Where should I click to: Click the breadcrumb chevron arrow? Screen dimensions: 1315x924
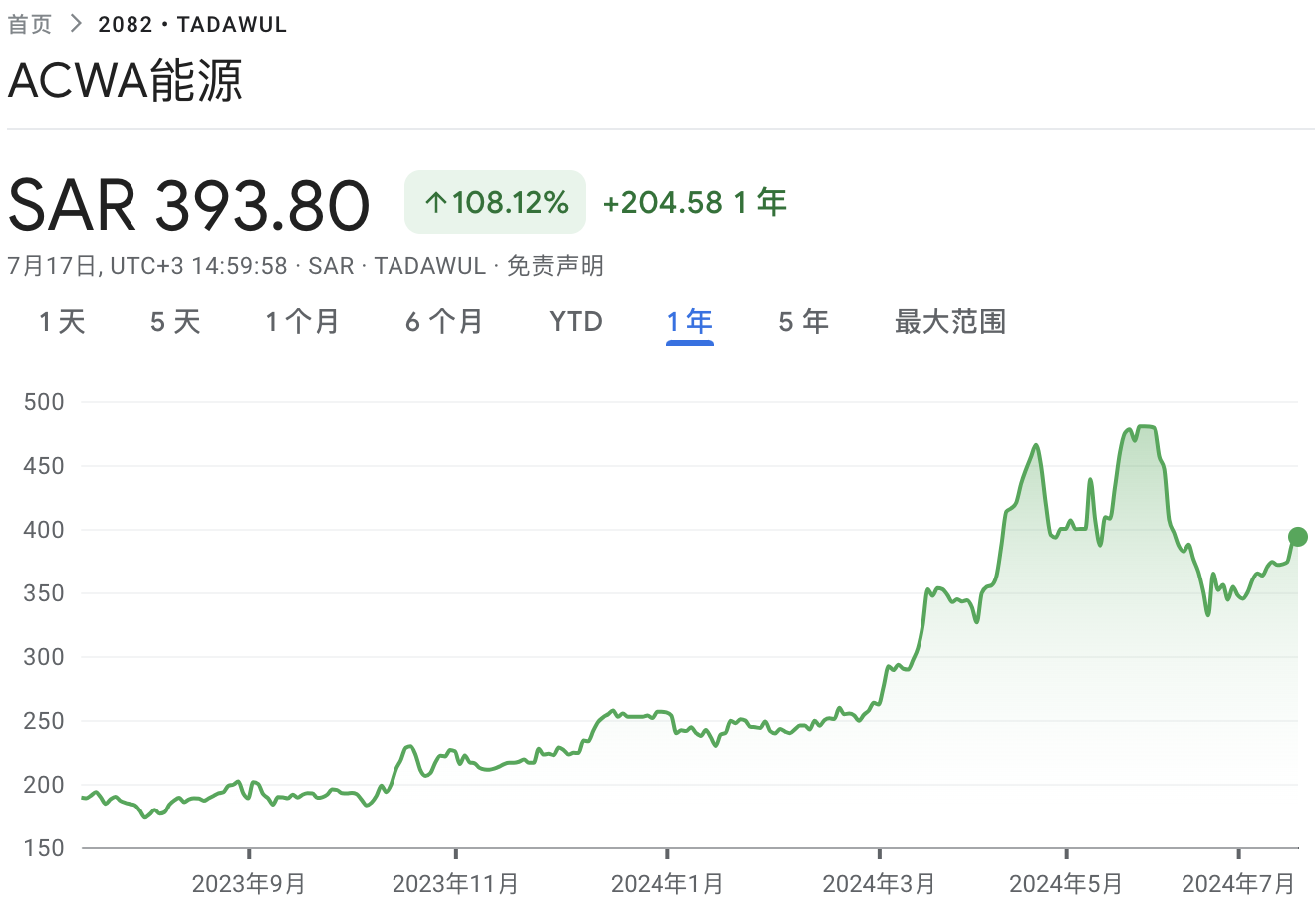[75, 24]
